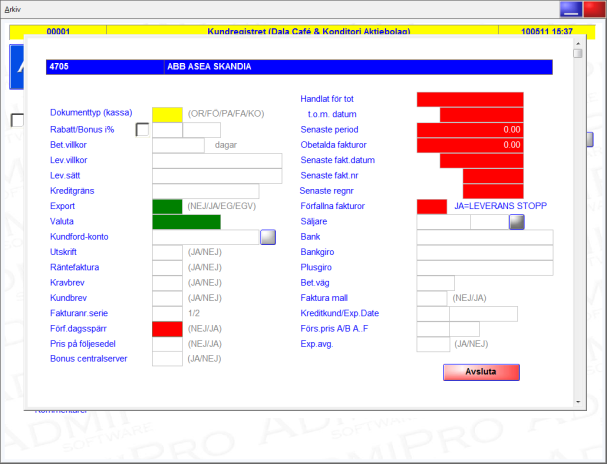Click the Bonus centralserver field
This screenshot has width=607, height=464.
(x=167, y=359)
